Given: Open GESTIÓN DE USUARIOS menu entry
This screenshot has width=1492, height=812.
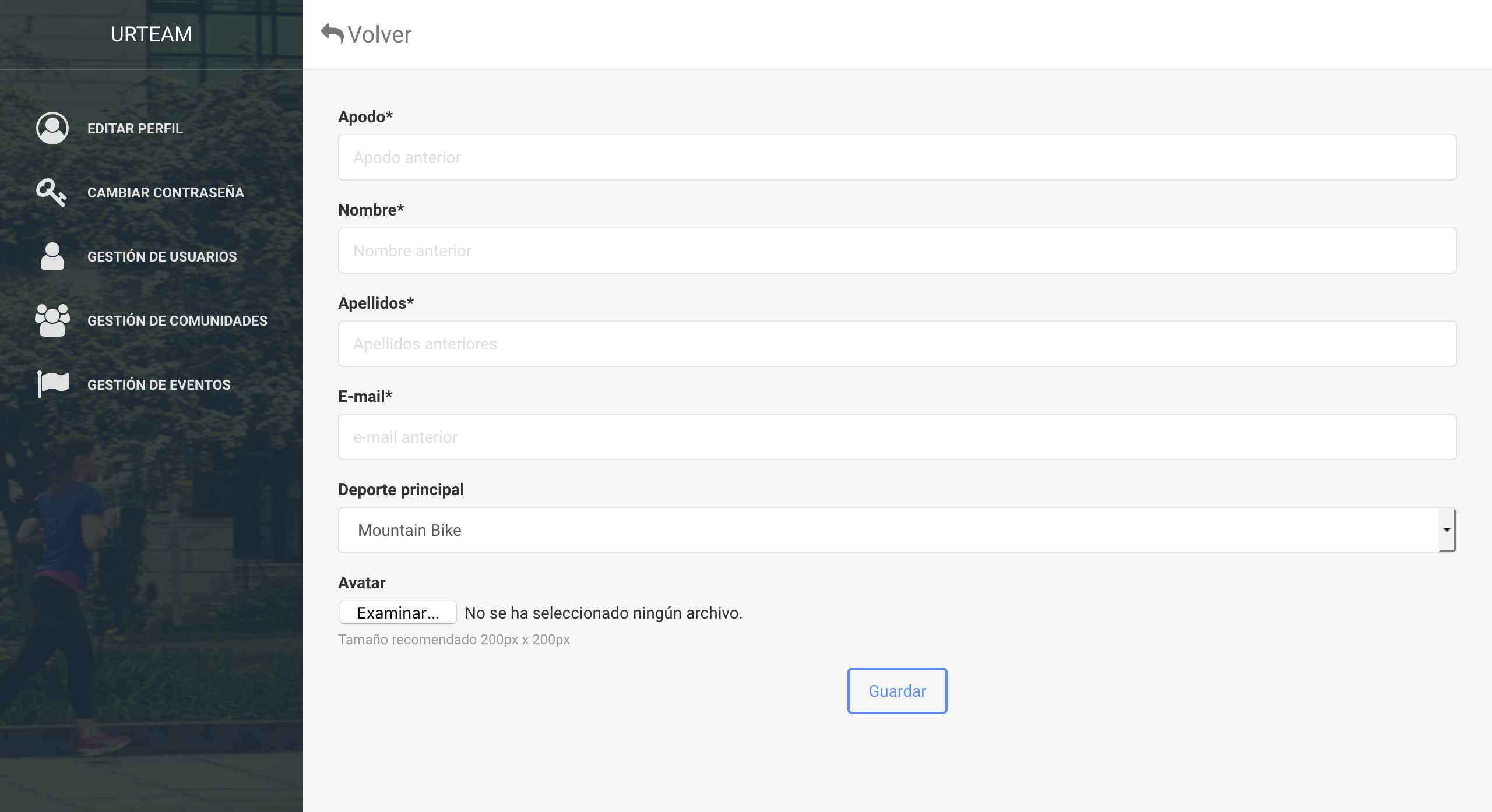Looking at the screenshot, I should [x=162, y=256].
